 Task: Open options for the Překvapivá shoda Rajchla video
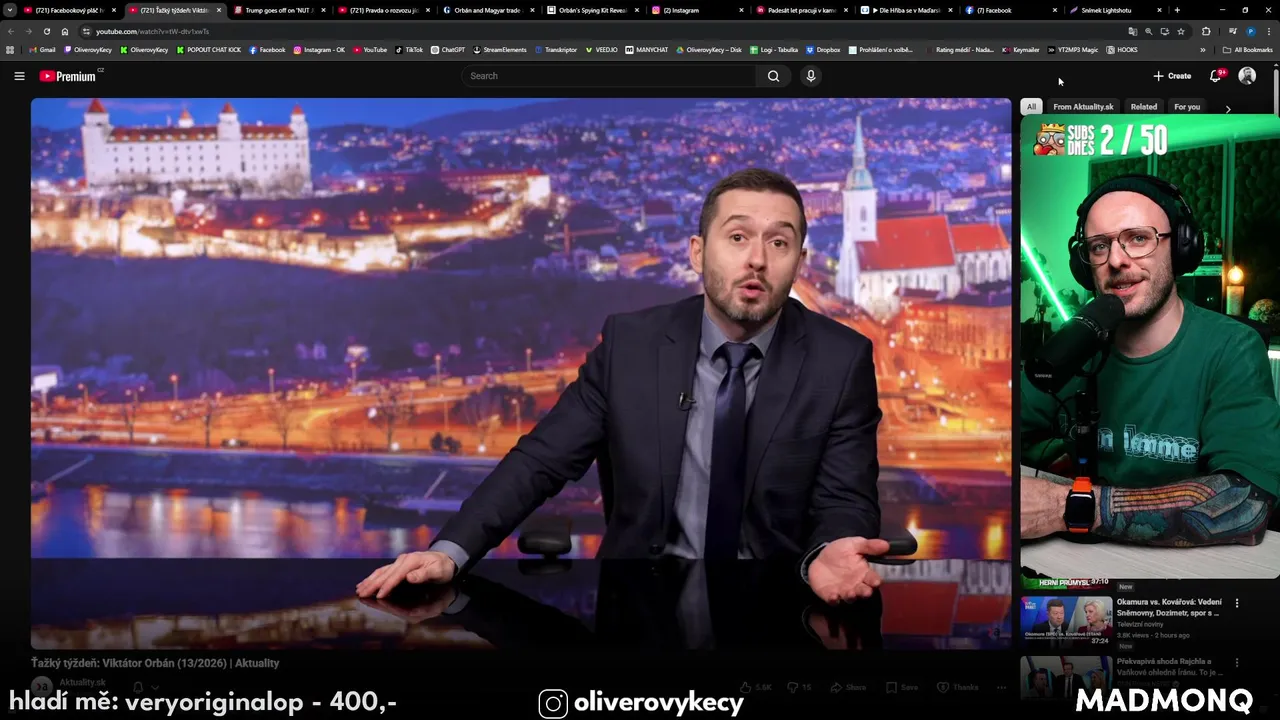tap(1237, 662)
